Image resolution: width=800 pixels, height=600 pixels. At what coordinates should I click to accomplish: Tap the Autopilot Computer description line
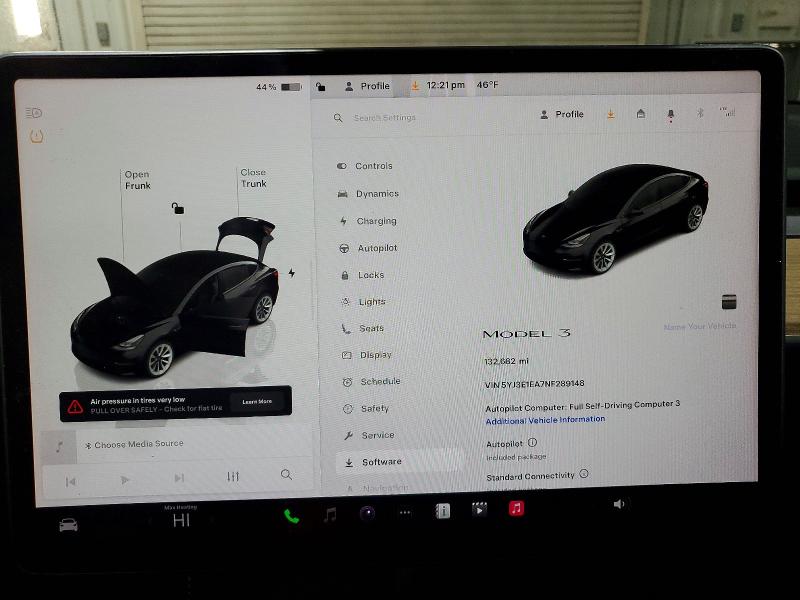click(583, 406)
